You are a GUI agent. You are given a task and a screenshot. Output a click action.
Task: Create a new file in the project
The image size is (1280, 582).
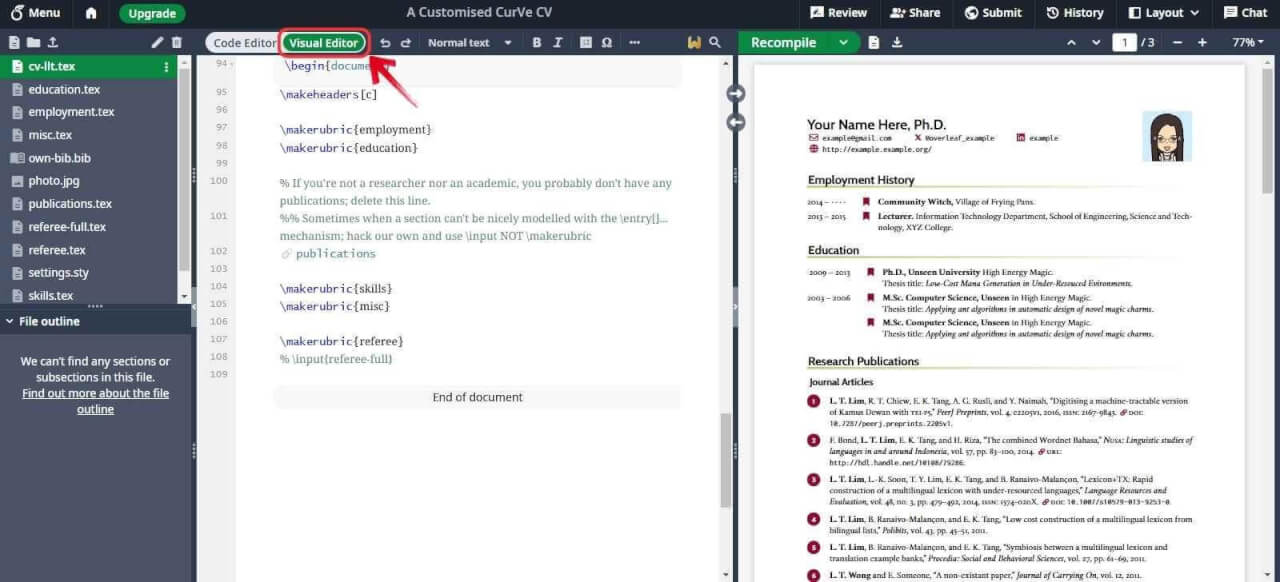coord(13,42)
